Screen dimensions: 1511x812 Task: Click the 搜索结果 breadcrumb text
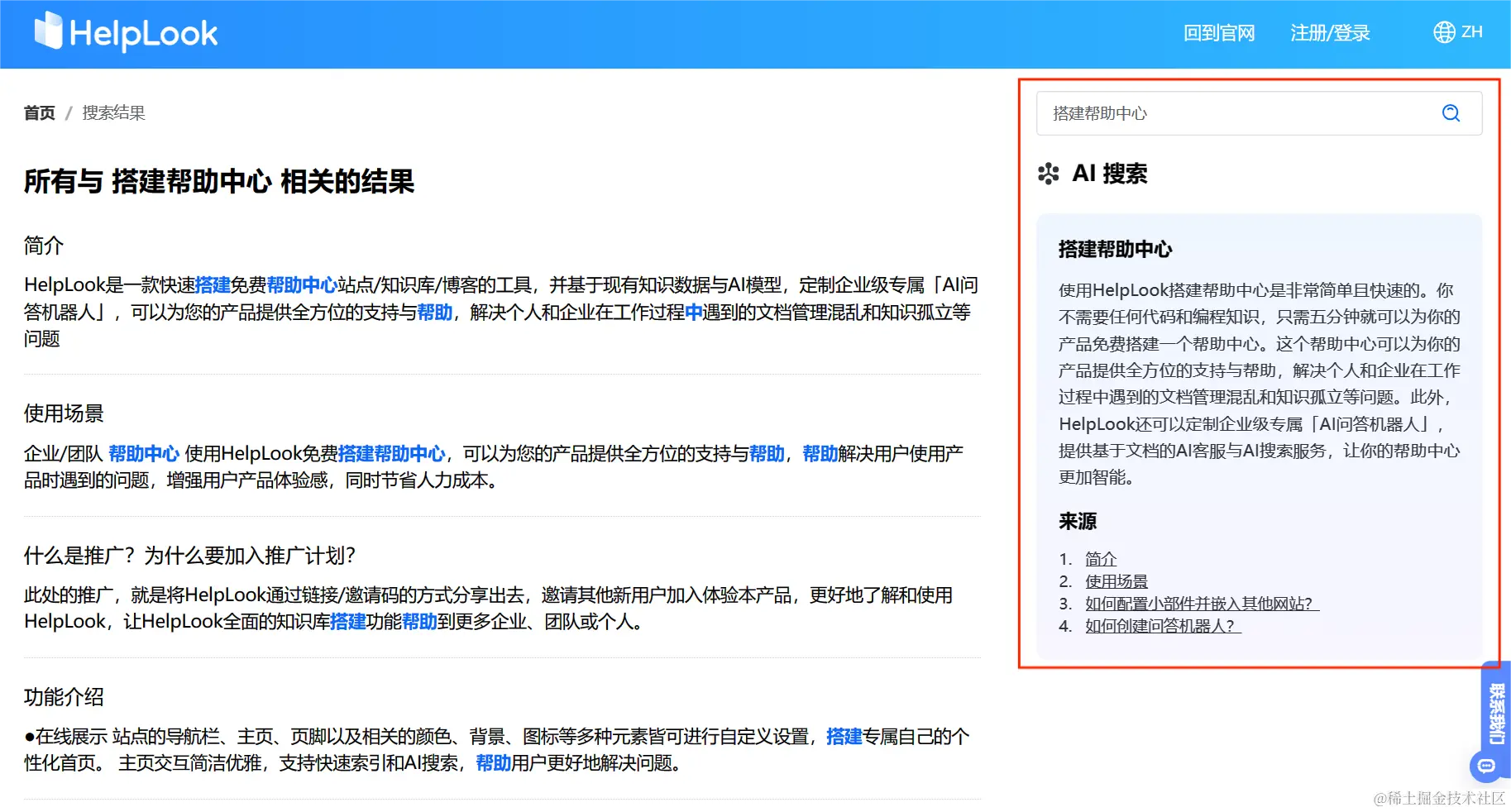click(114, 112)
